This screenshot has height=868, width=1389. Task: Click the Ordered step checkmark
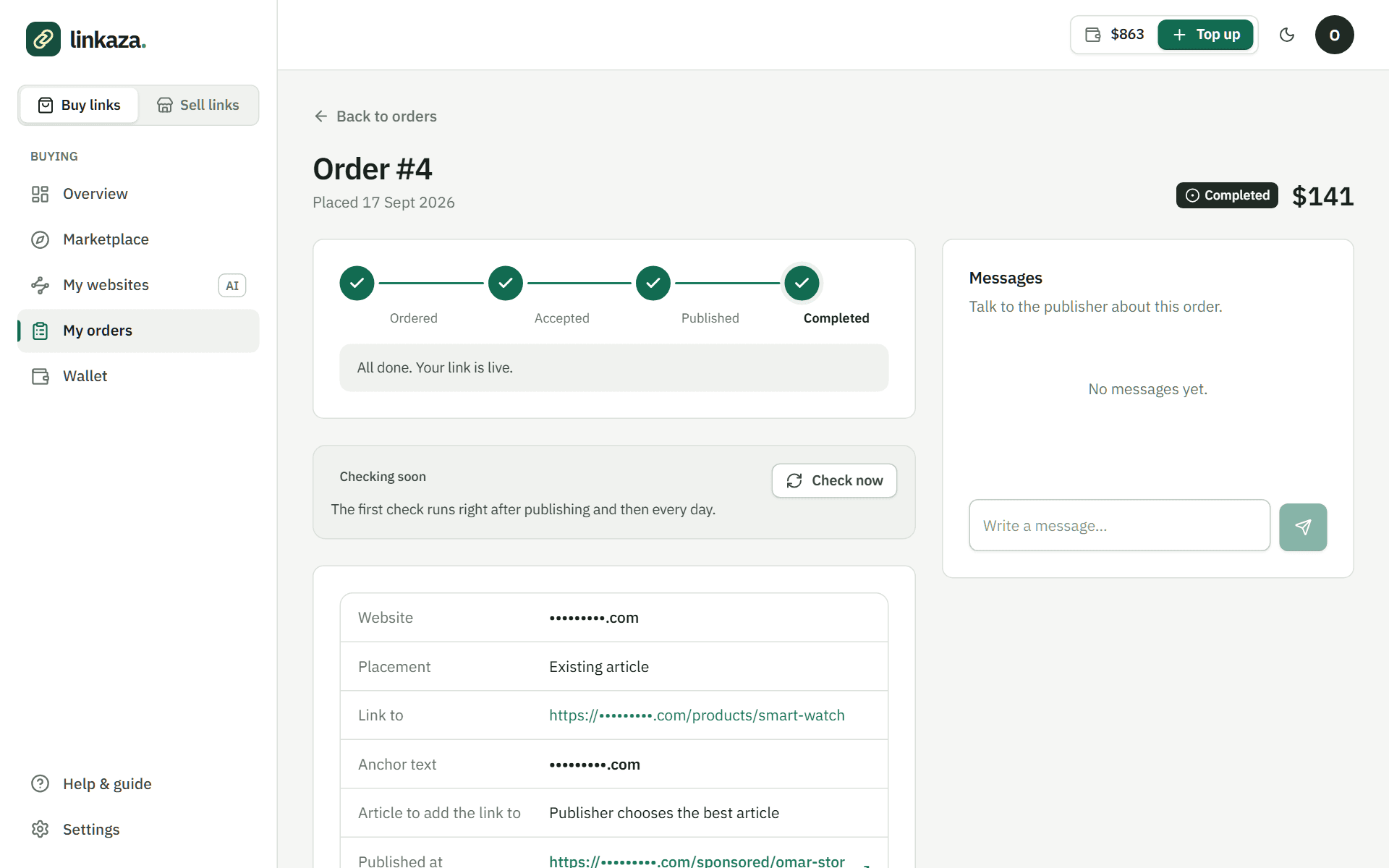357,283
